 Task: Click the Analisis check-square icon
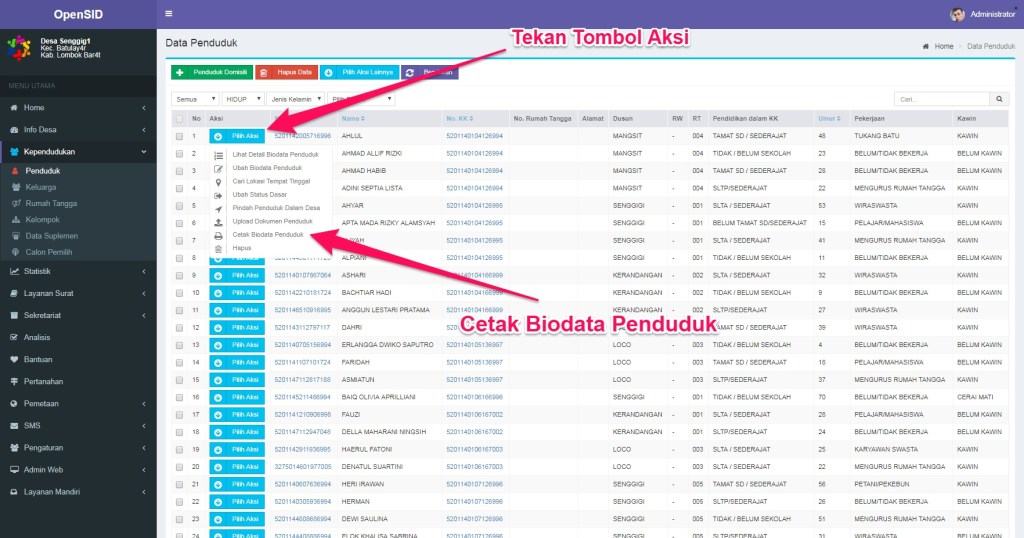point(14,338)
